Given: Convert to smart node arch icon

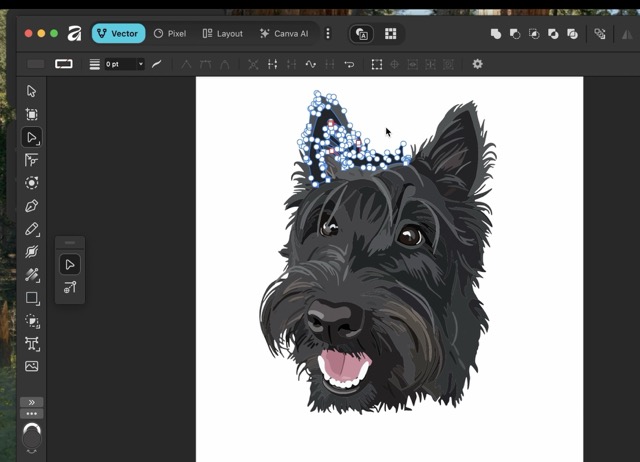Looking at the screenshot, I should [x=224, y=64].
